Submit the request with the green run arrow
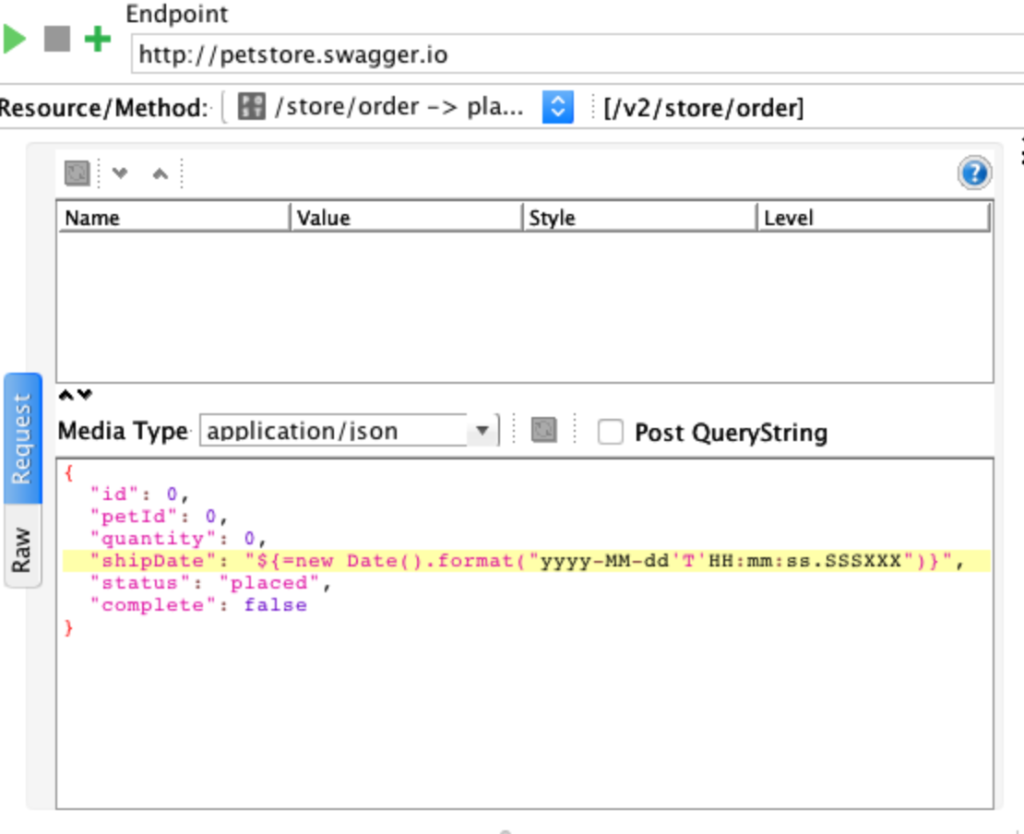 click(14, 40)
